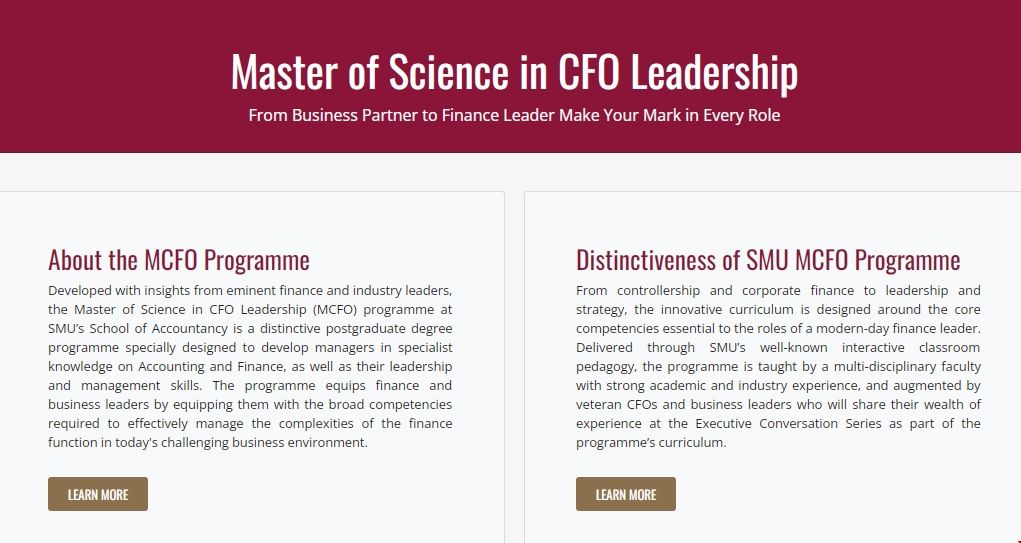The image size is (1021, 543).
Task: Click 'multi-disciplinary faculty' in the Distinctiveness paragraph
Action: (x=901, y=366)
